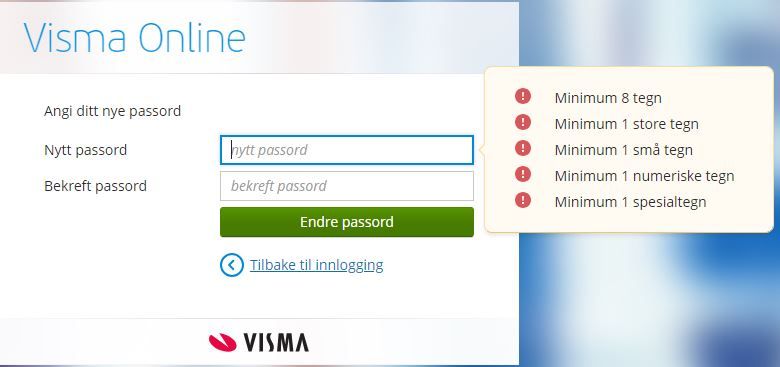The height and width of the screenshot is (367, 780).
Task: Click the Angi ditt nye passord heading
Action: [x=112, y=111]
